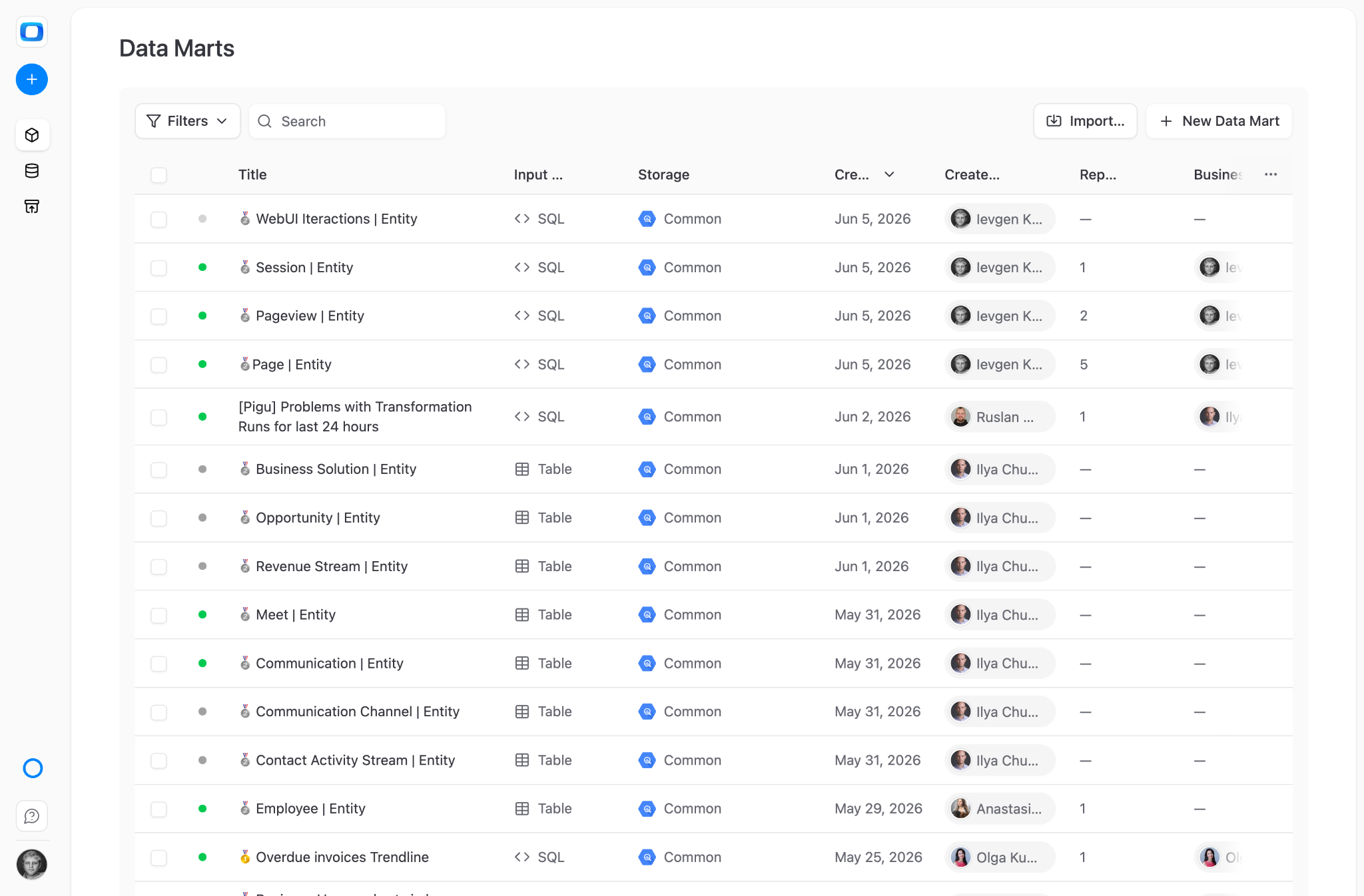Screen dimensions: 1364x896
Task: Click the Input column header
Action: coord(538,174)
